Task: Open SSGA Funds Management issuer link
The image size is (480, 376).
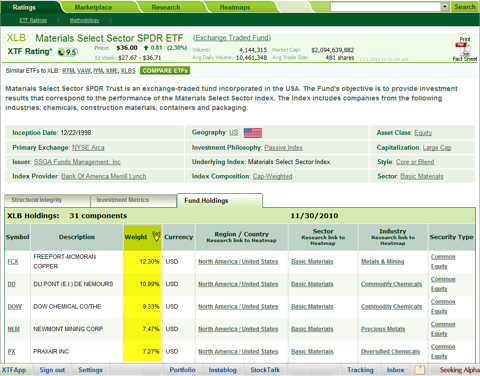Action: click(77, 162)
